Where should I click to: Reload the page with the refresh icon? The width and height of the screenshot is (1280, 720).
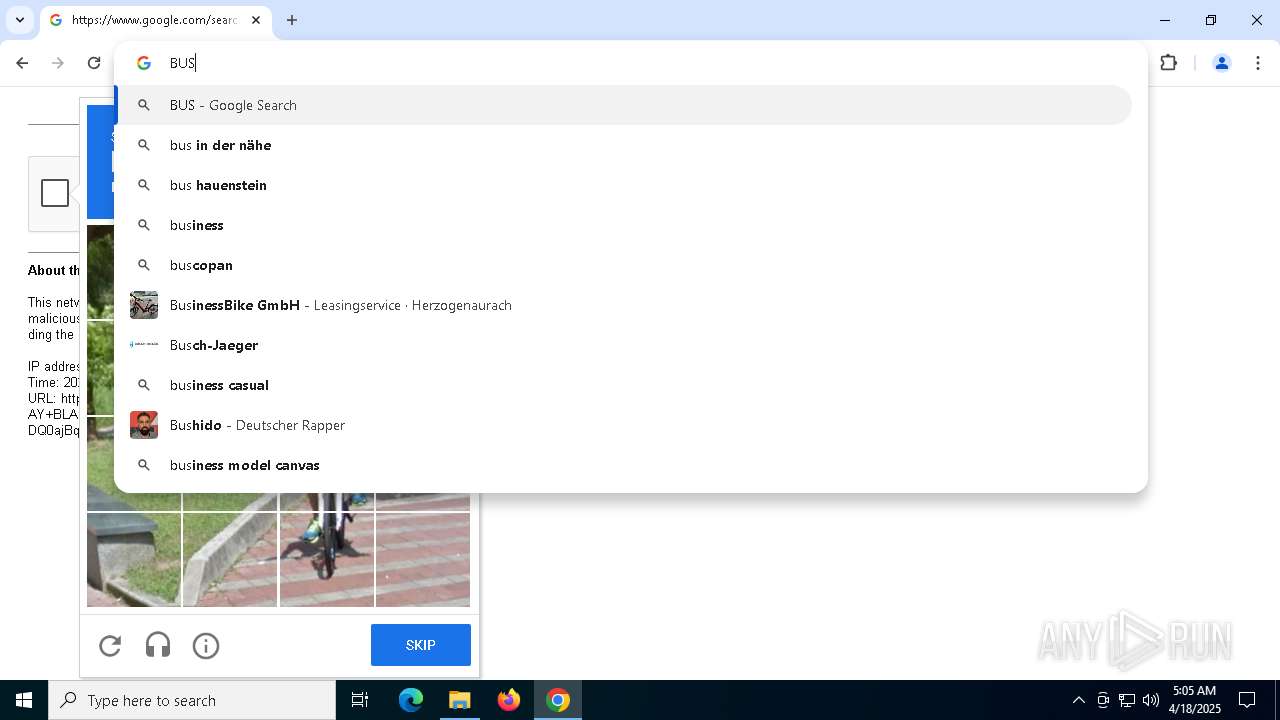[94, 63]
